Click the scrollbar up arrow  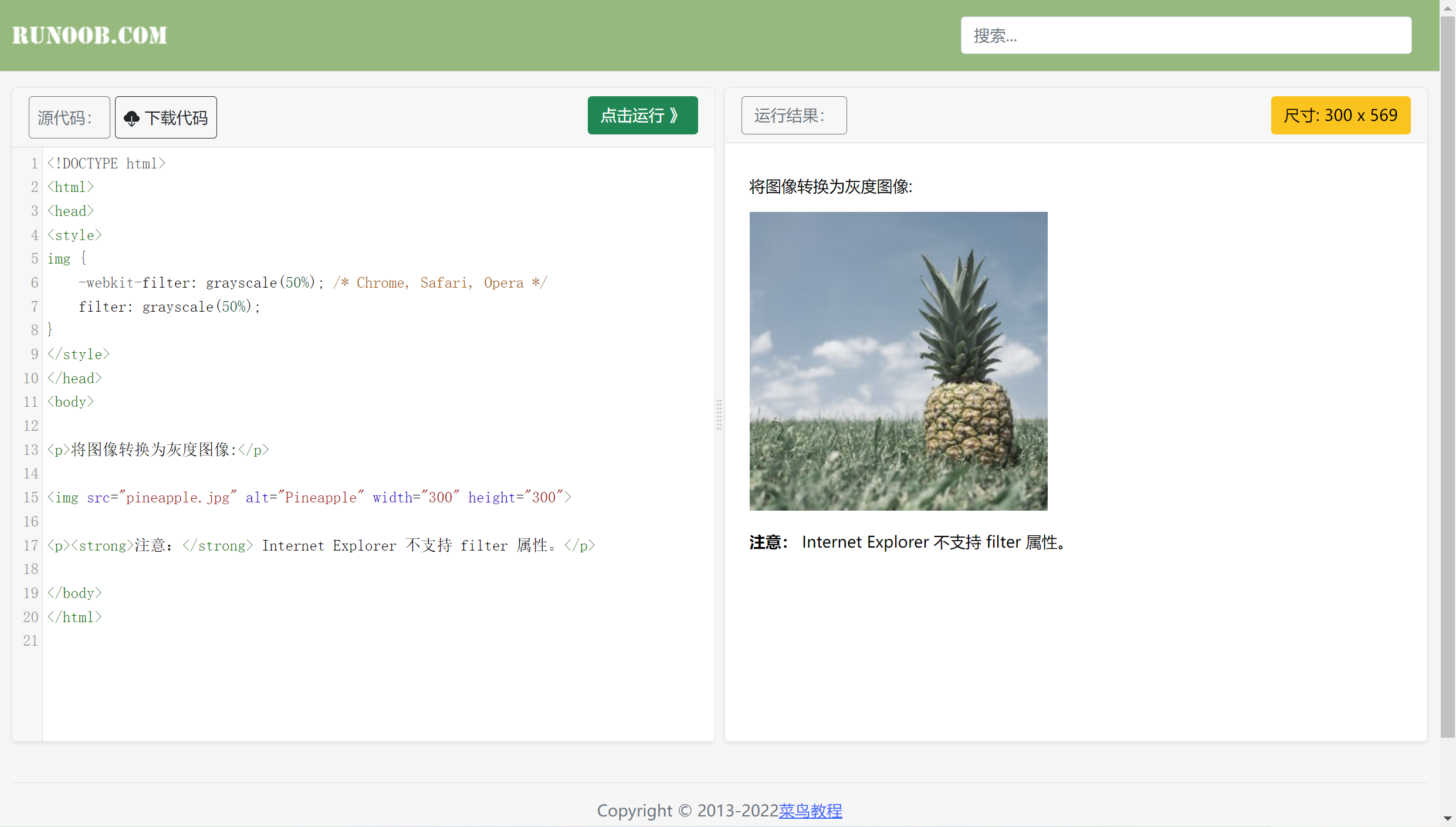tap(1448, 8)
